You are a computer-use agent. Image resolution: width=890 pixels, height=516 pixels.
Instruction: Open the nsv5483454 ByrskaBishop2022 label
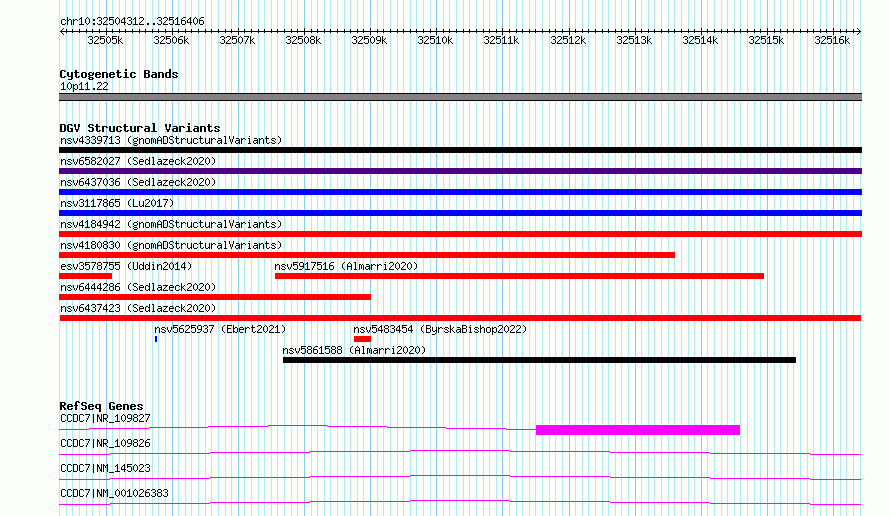(440, 329)
